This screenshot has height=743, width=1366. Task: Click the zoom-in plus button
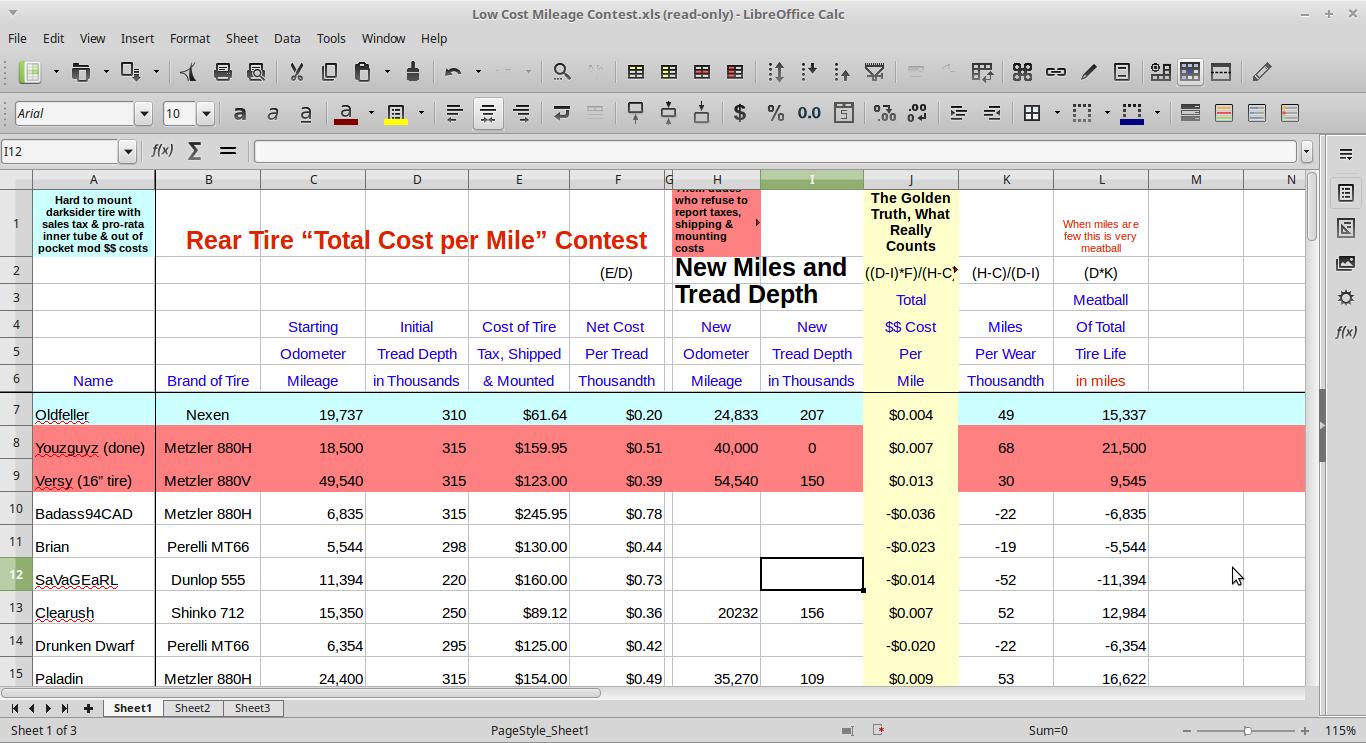pos(1304,731)
